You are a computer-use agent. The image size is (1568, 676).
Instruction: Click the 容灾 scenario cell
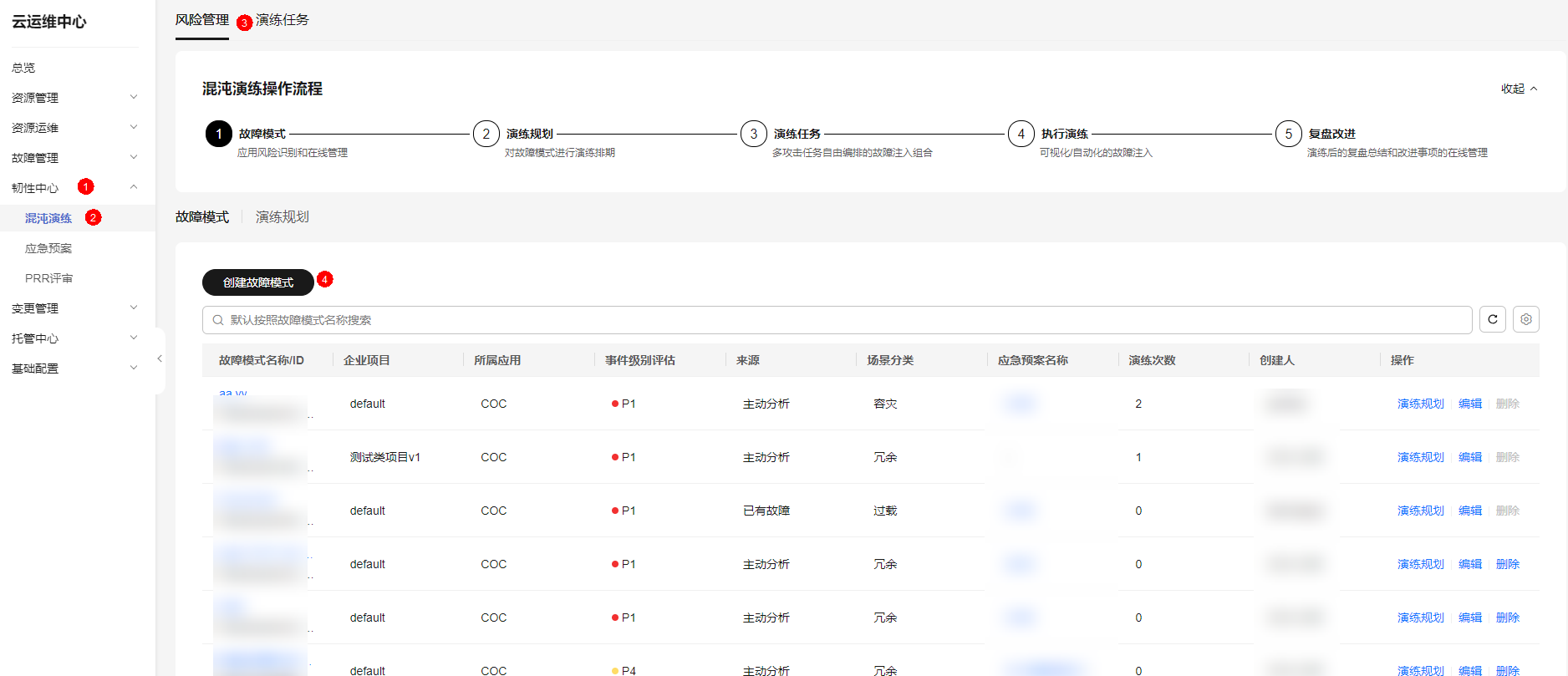(885, 404)
